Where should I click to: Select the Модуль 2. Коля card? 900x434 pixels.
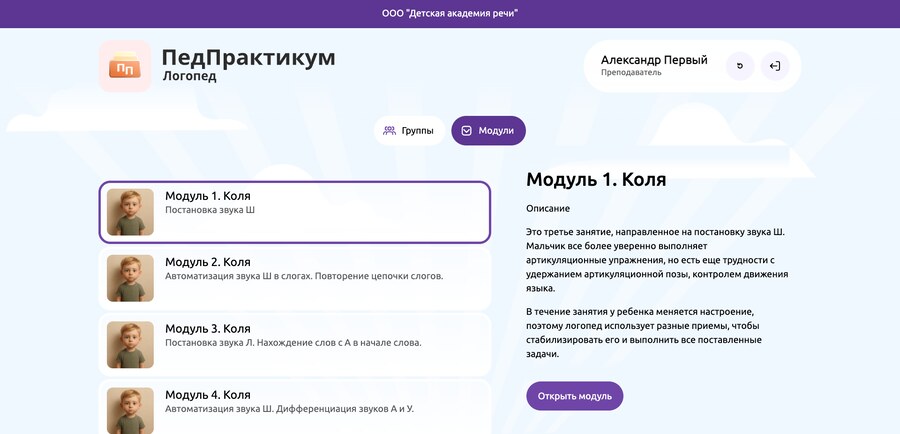tap(294, 278)
